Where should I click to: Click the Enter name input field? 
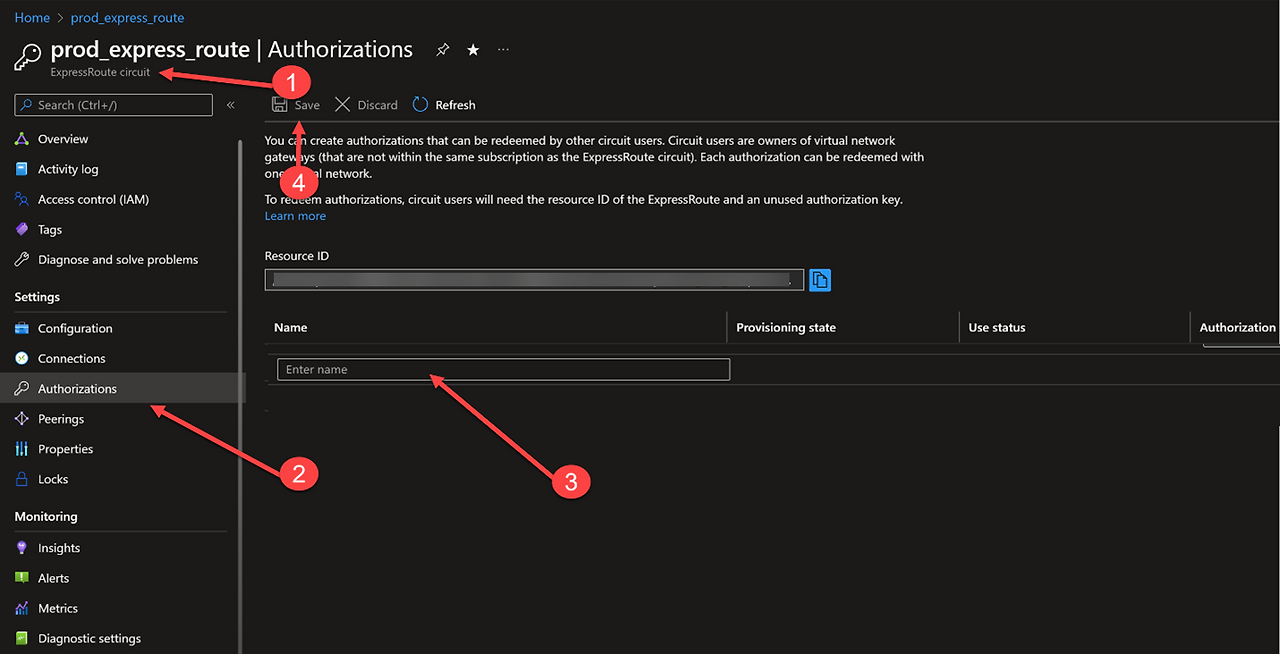pos(503,369)
